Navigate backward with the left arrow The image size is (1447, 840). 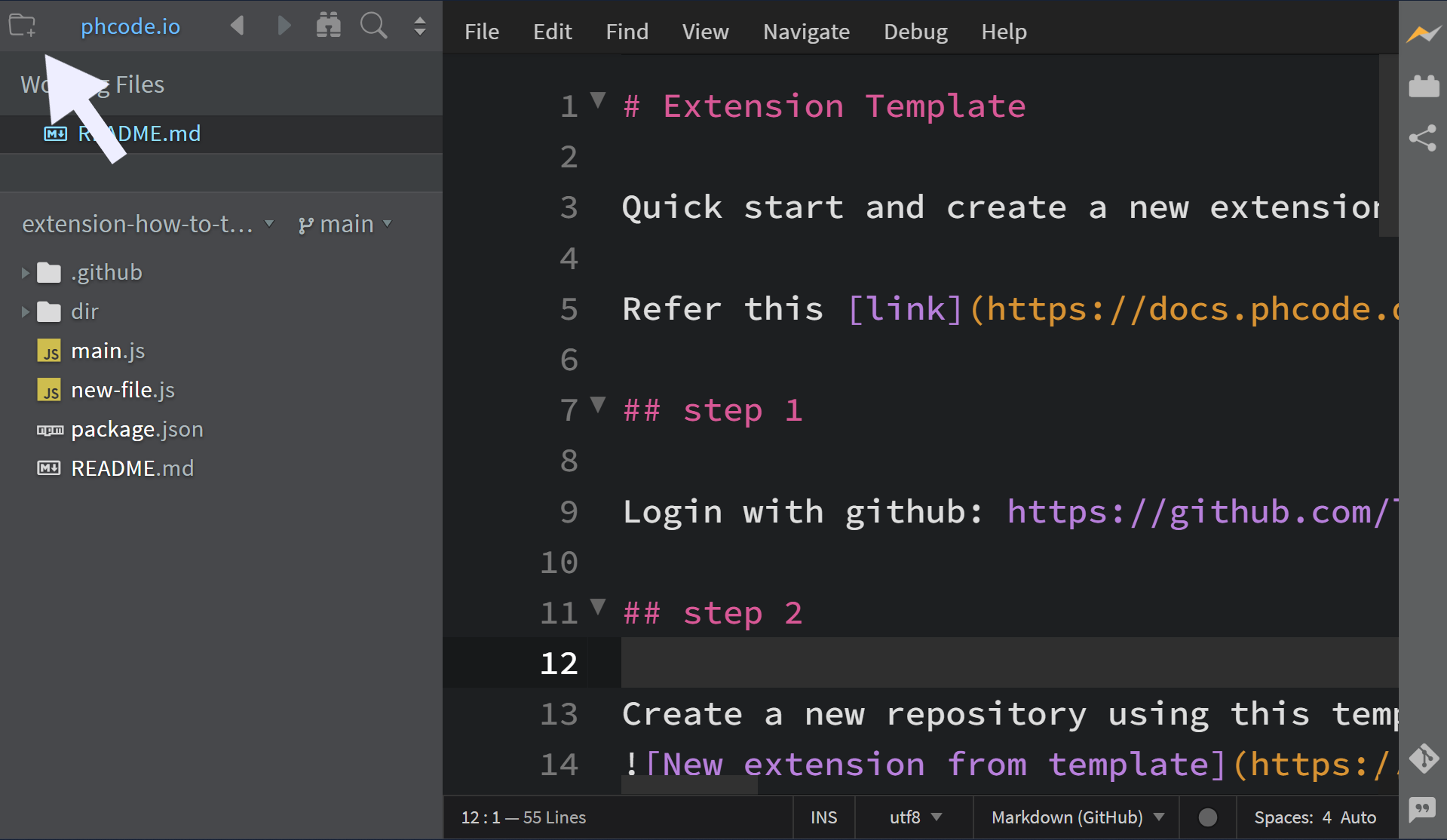(238, 26)
